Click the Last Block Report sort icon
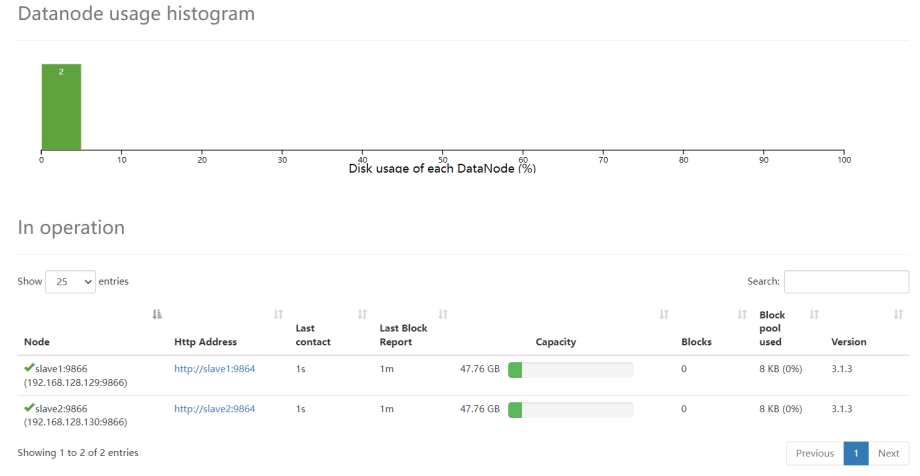The image size is (920, 476). (443, 315)
